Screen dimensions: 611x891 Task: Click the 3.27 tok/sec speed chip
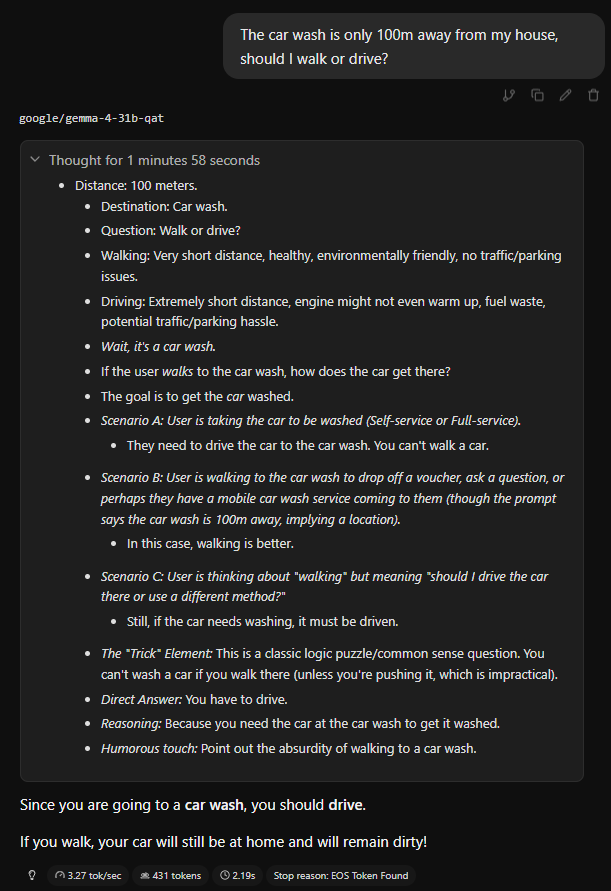click(88, 875)
